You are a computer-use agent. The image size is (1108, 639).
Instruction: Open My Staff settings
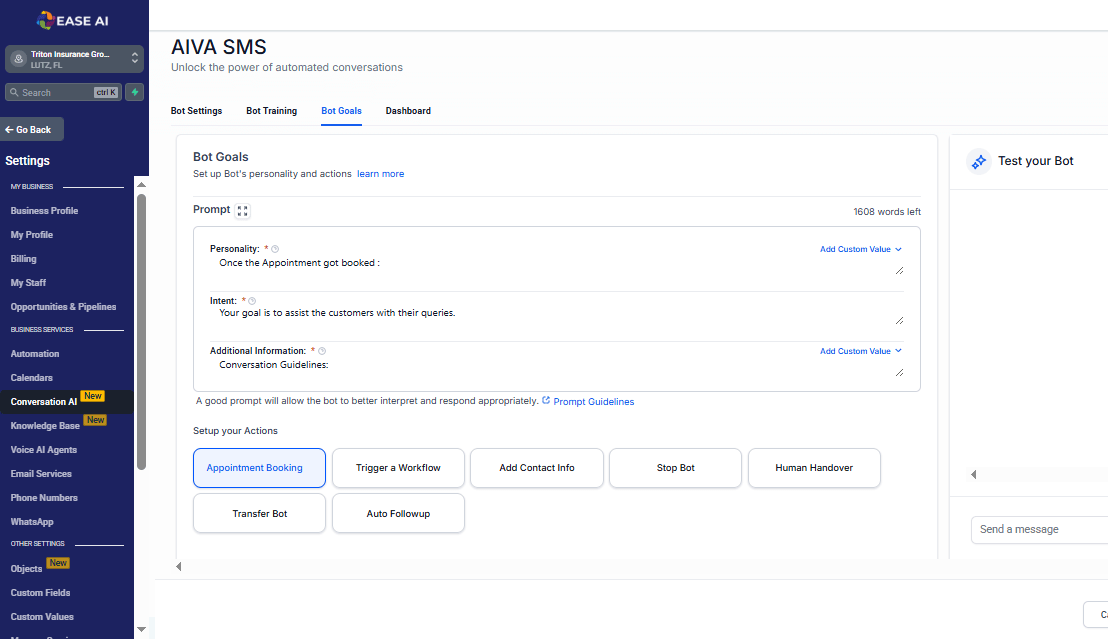pos(28,283)
